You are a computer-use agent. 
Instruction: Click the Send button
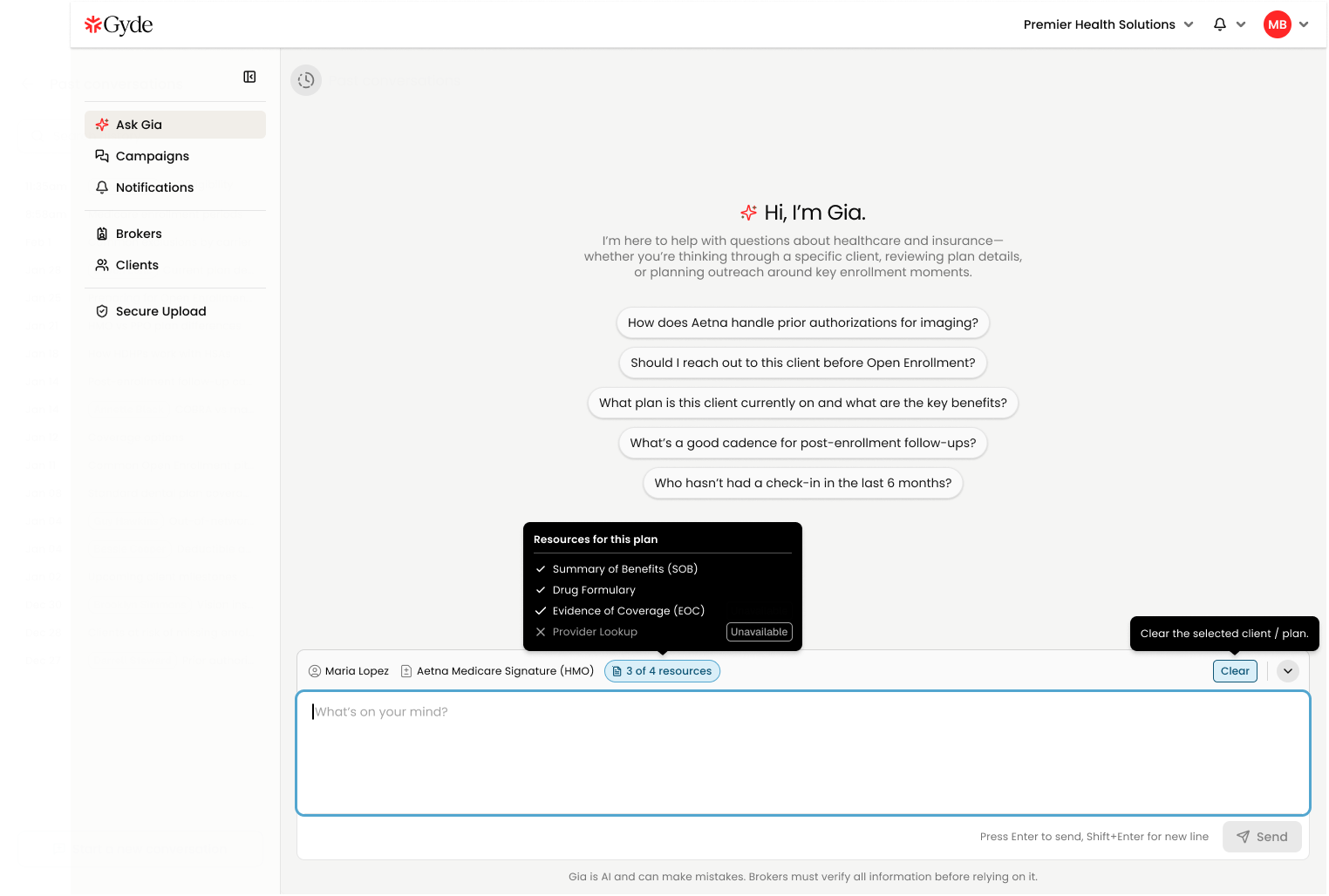(1262, 837)
